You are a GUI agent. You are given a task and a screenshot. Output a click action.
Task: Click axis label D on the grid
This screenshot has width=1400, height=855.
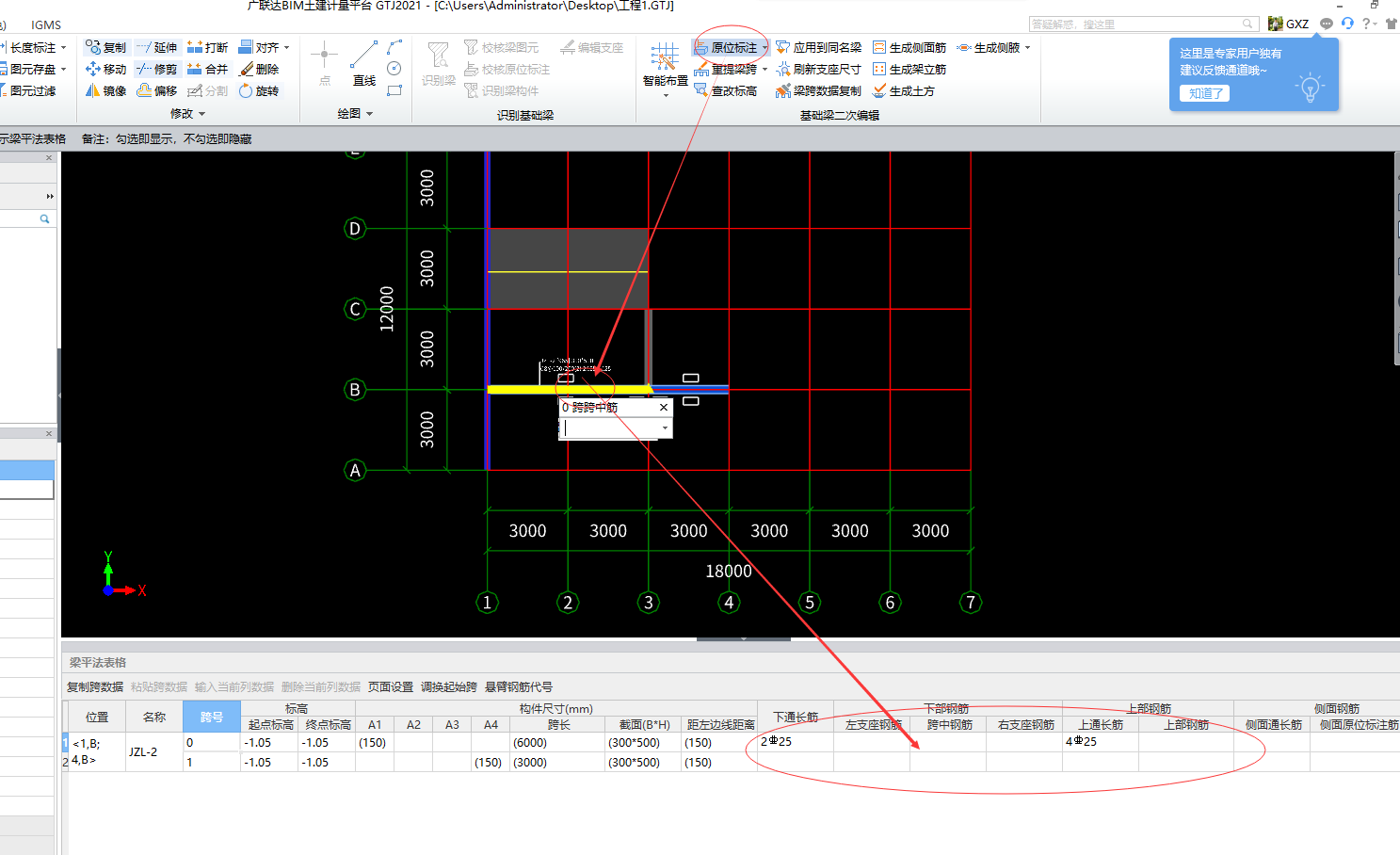[355, 228]
